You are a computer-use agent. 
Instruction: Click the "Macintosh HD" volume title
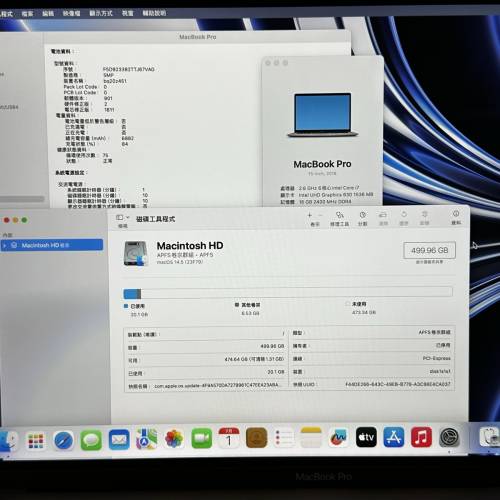(190, 246)
